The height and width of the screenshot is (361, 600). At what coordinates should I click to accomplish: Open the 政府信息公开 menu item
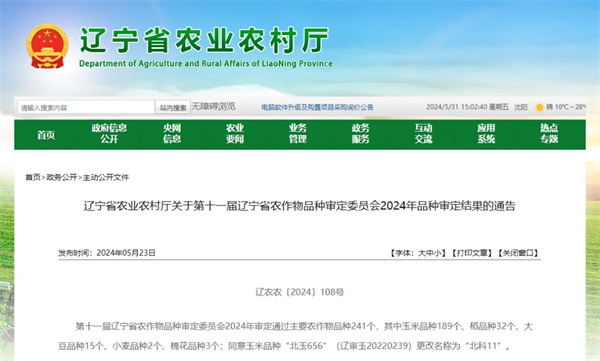click(109, 134)
